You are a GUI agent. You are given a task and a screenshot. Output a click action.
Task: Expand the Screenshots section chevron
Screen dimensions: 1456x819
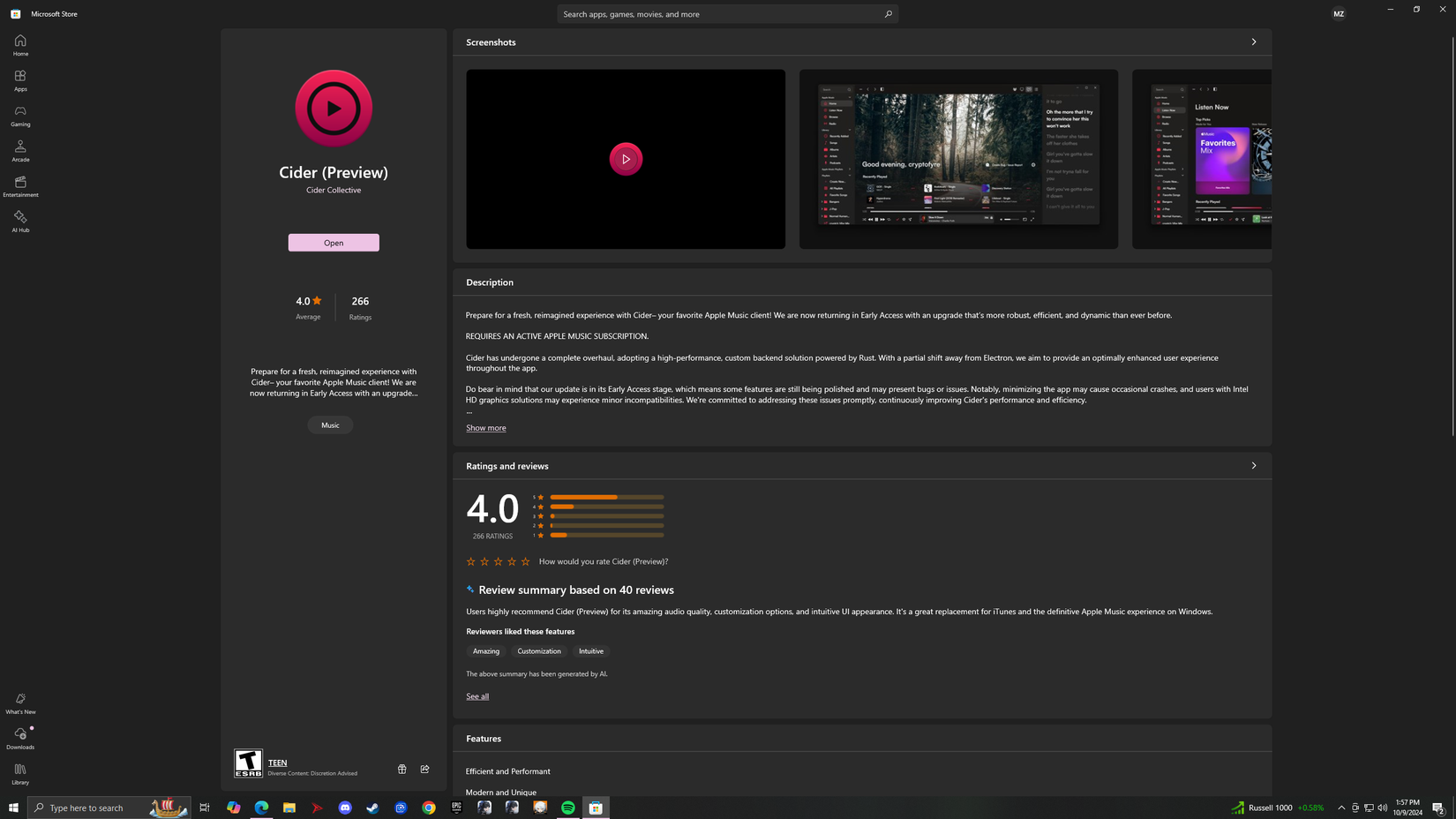pos(1253,41)
